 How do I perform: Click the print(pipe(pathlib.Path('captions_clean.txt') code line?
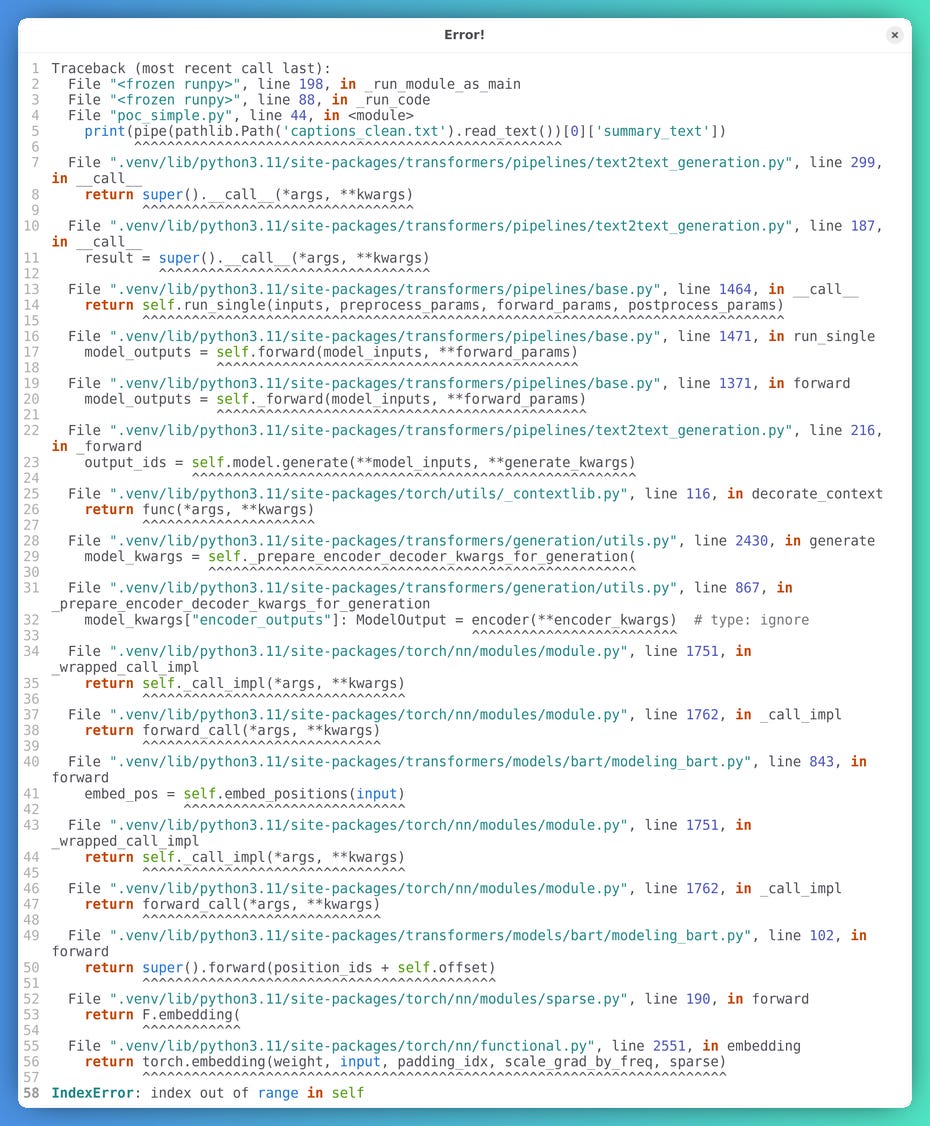point(405,131)
